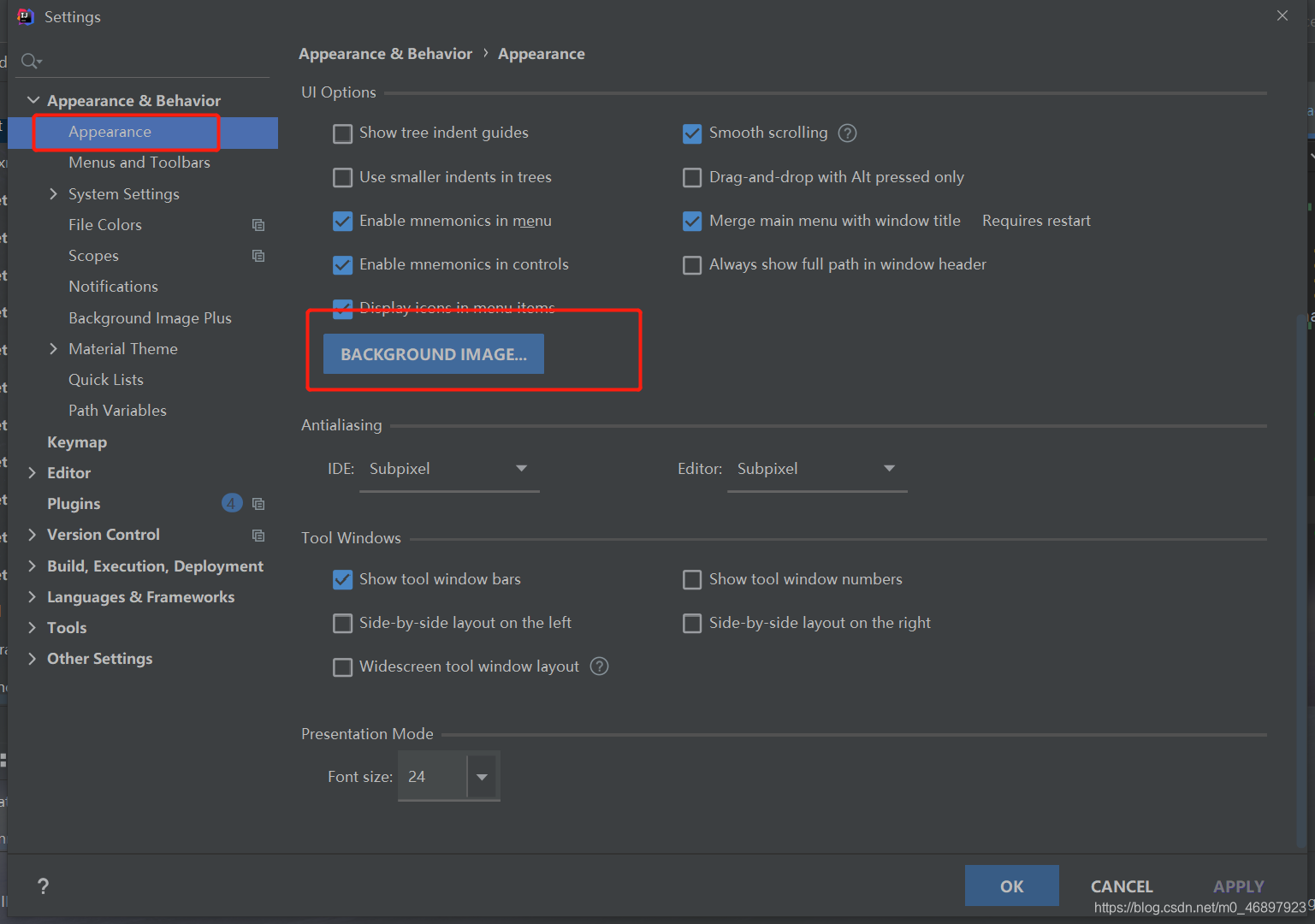Expand the Editor settings node
The height and width of the screenshot is (924, 1315).
click(32, 472)
